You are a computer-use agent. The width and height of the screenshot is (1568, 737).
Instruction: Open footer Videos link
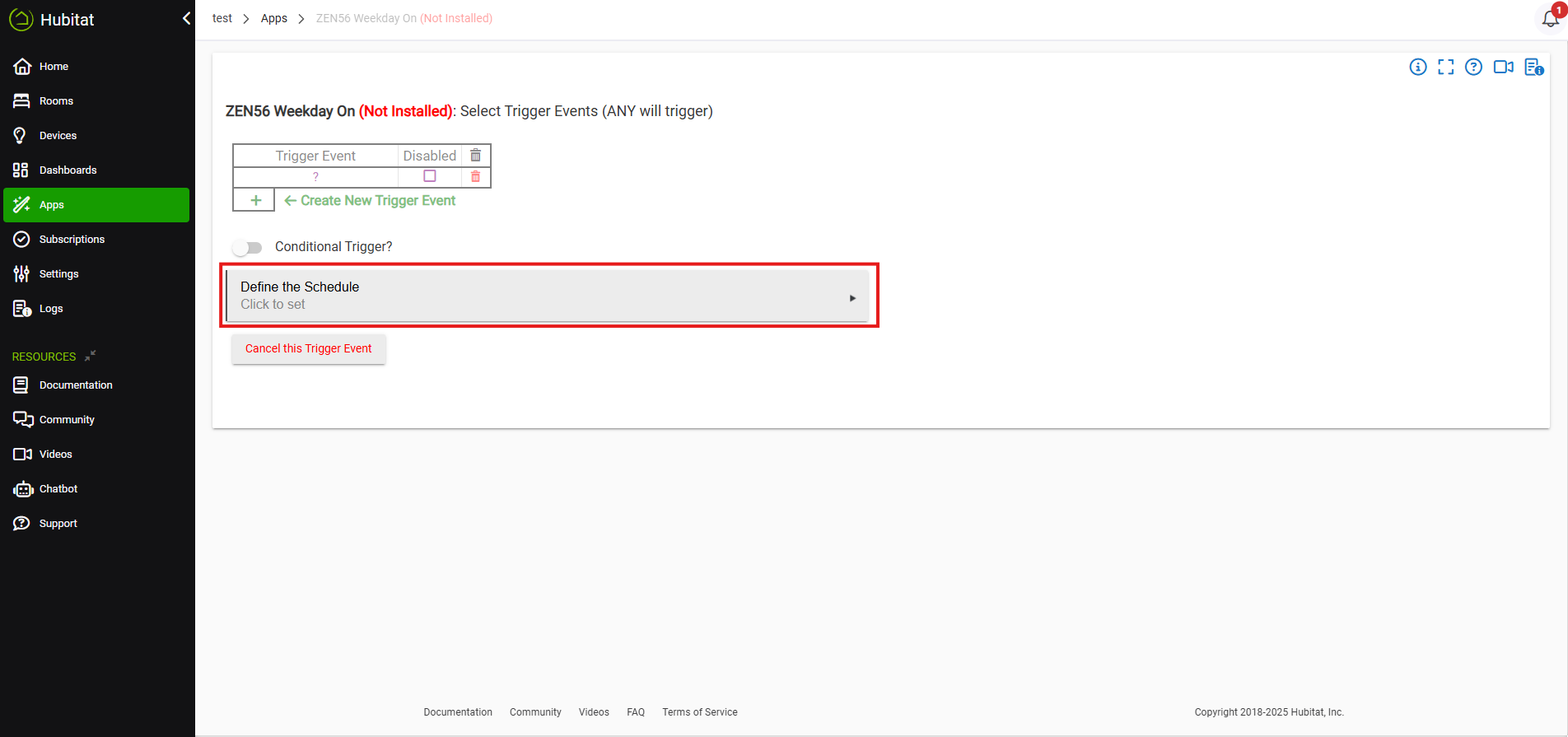[x=594, y=712]
